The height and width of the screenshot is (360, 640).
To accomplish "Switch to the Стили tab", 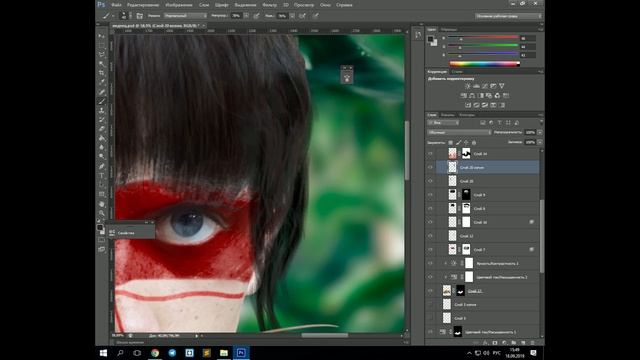I will (x=457, y=71).
